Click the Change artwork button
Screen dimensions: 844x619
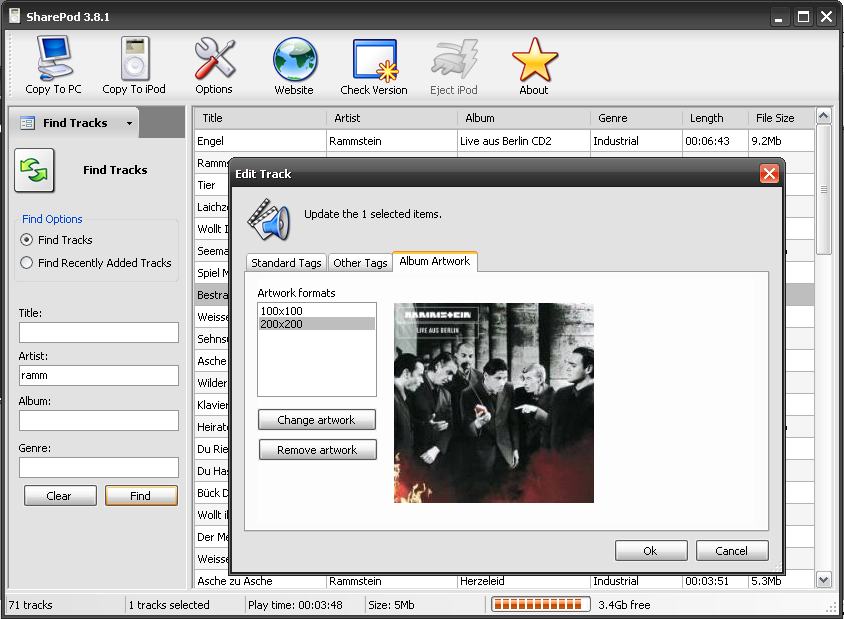(316, 420)
